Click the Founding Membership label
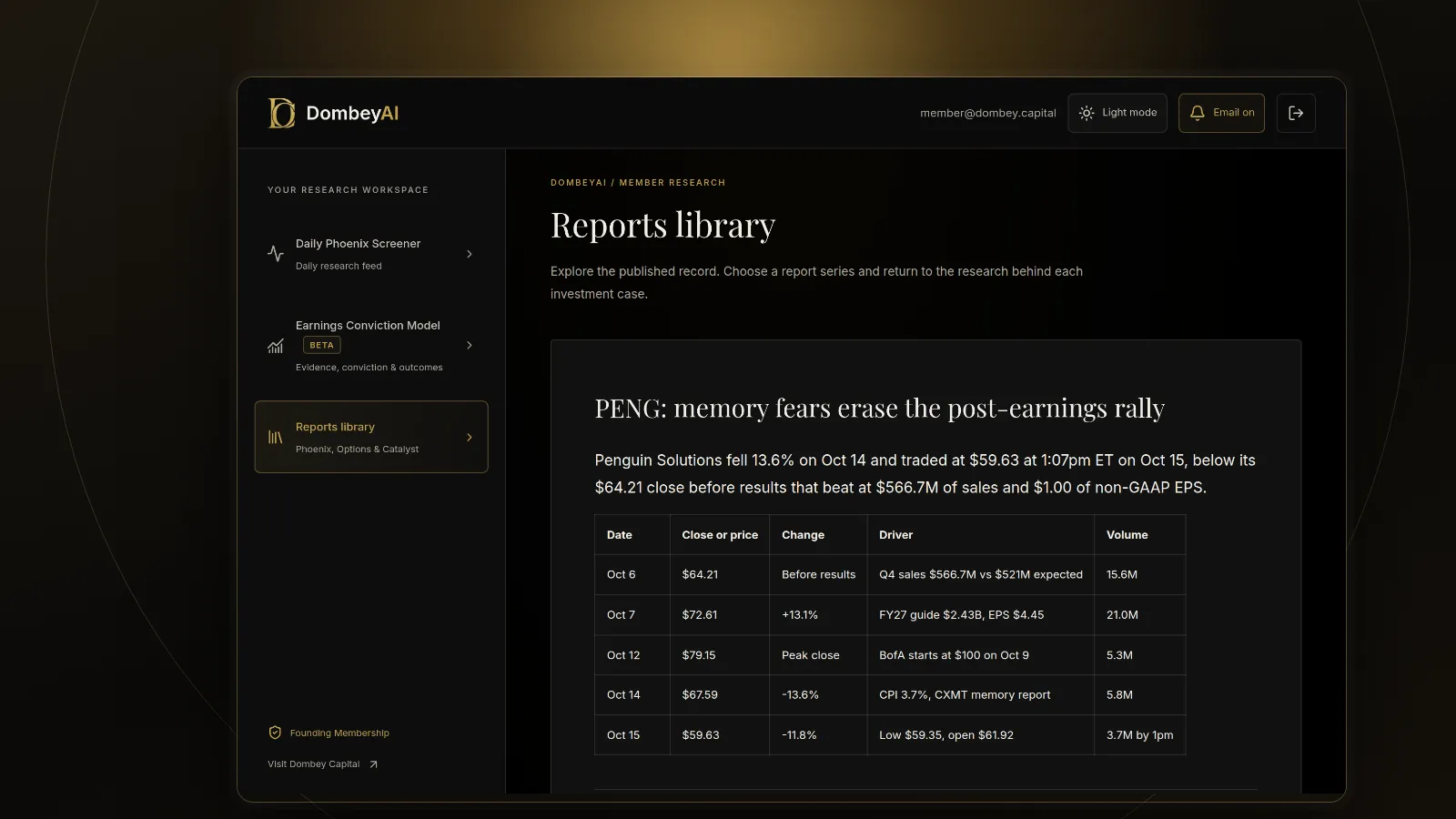 tap(339, 733)
